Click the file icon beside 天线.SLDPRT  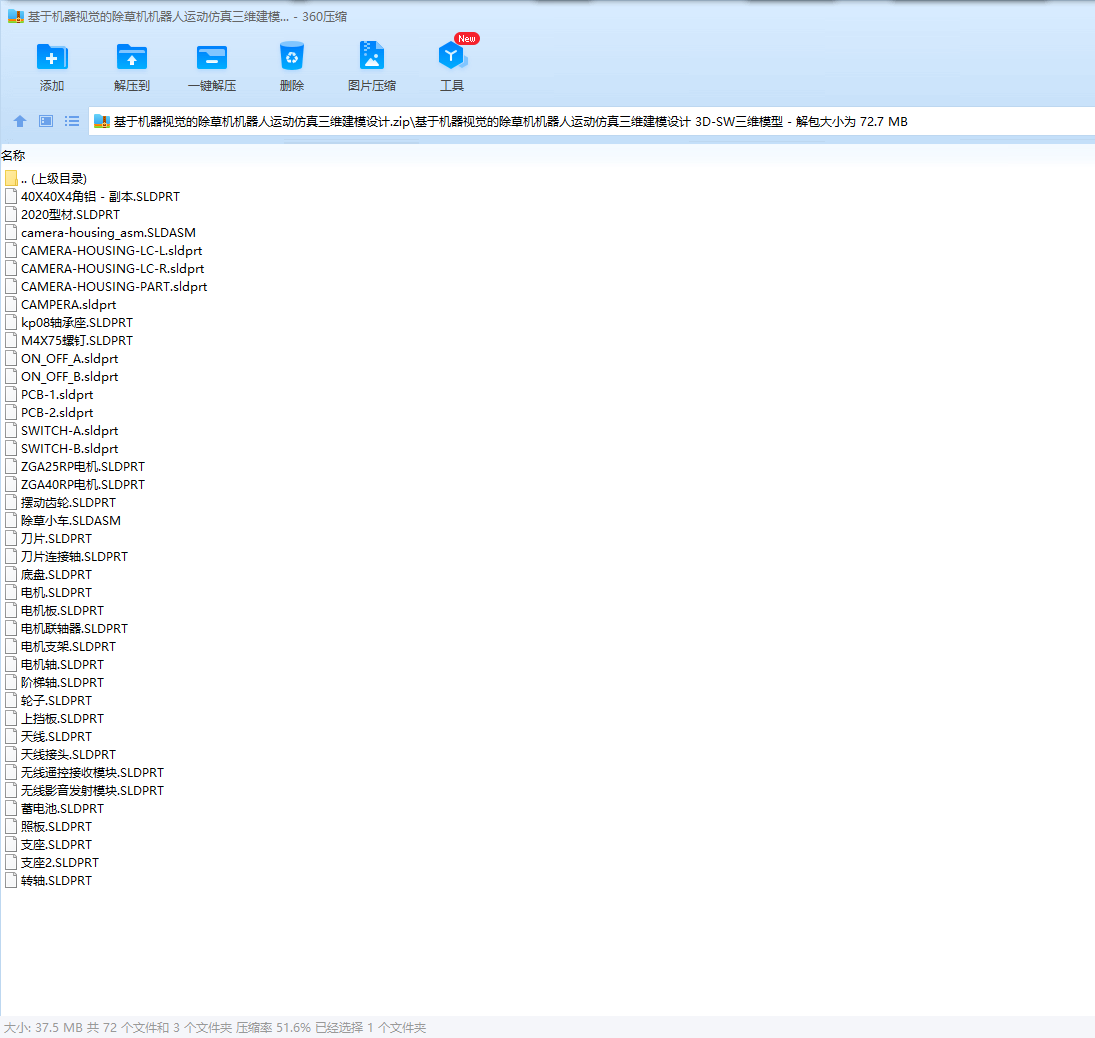click(x=10, y=736)
